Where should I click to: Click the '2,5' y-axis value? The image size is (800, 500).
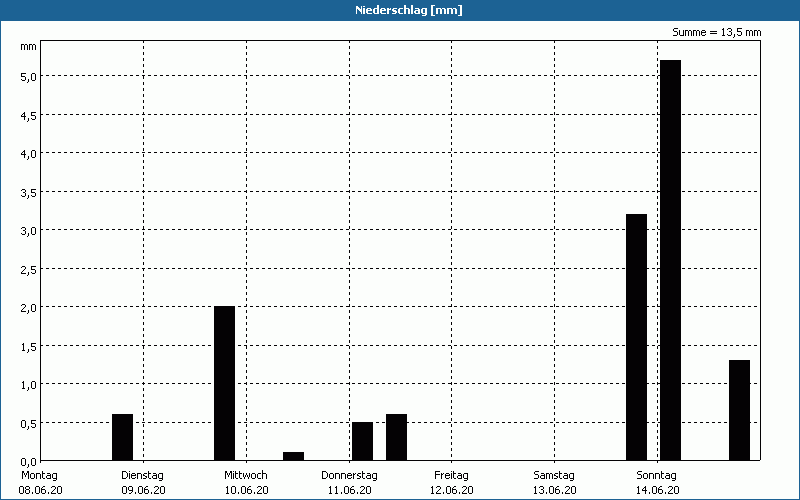point(28,269)
